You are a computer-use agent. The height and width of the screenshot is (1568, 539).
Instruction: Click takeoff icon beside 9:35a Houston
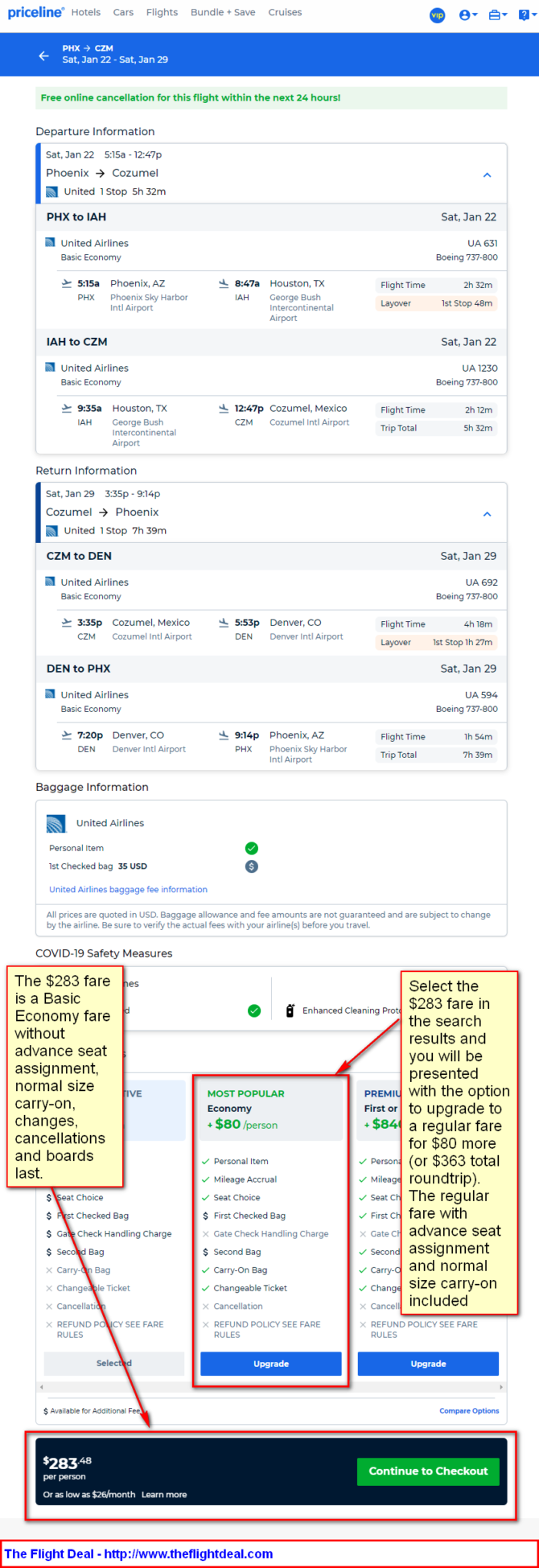pos(67,408)
